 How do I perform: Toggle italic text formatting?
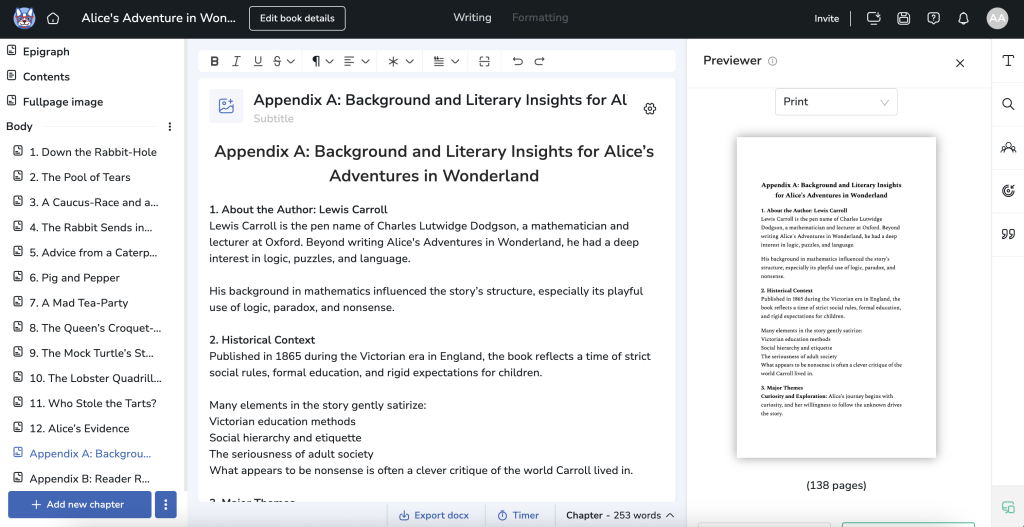coord(236,62)
